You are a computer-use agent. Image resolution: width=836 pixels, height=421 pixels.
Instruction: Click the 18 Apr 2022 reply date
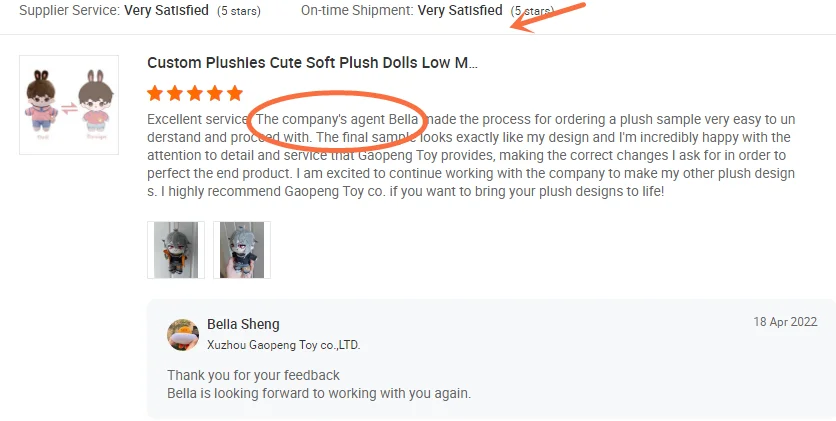(x=785, y=322)
